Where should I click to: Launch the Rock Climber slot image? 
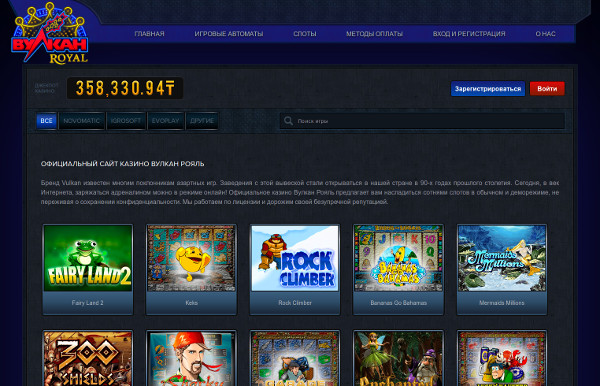point(295,258)
